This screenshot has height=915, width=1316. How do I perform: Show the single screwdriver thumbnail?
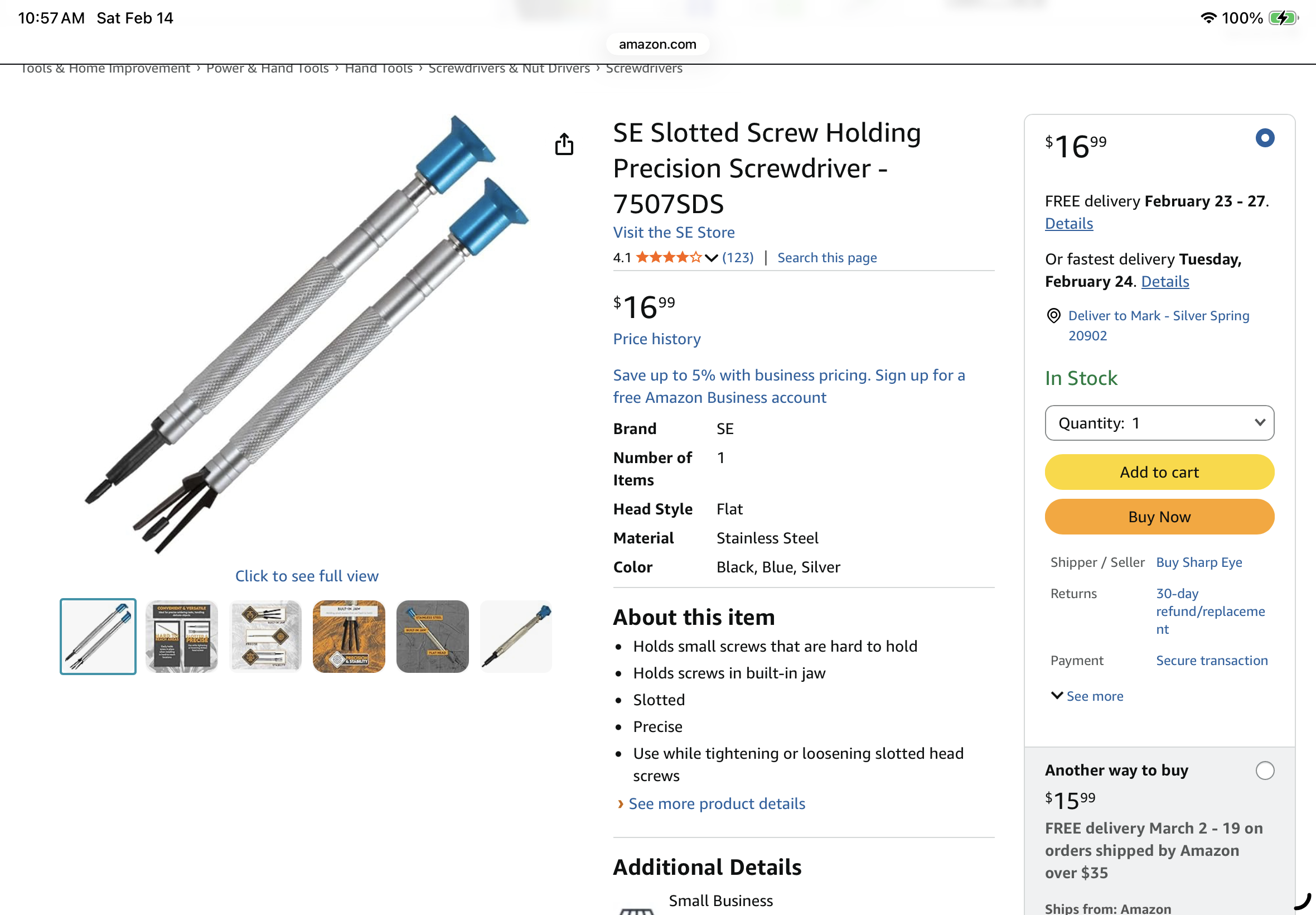click(516, 637)
